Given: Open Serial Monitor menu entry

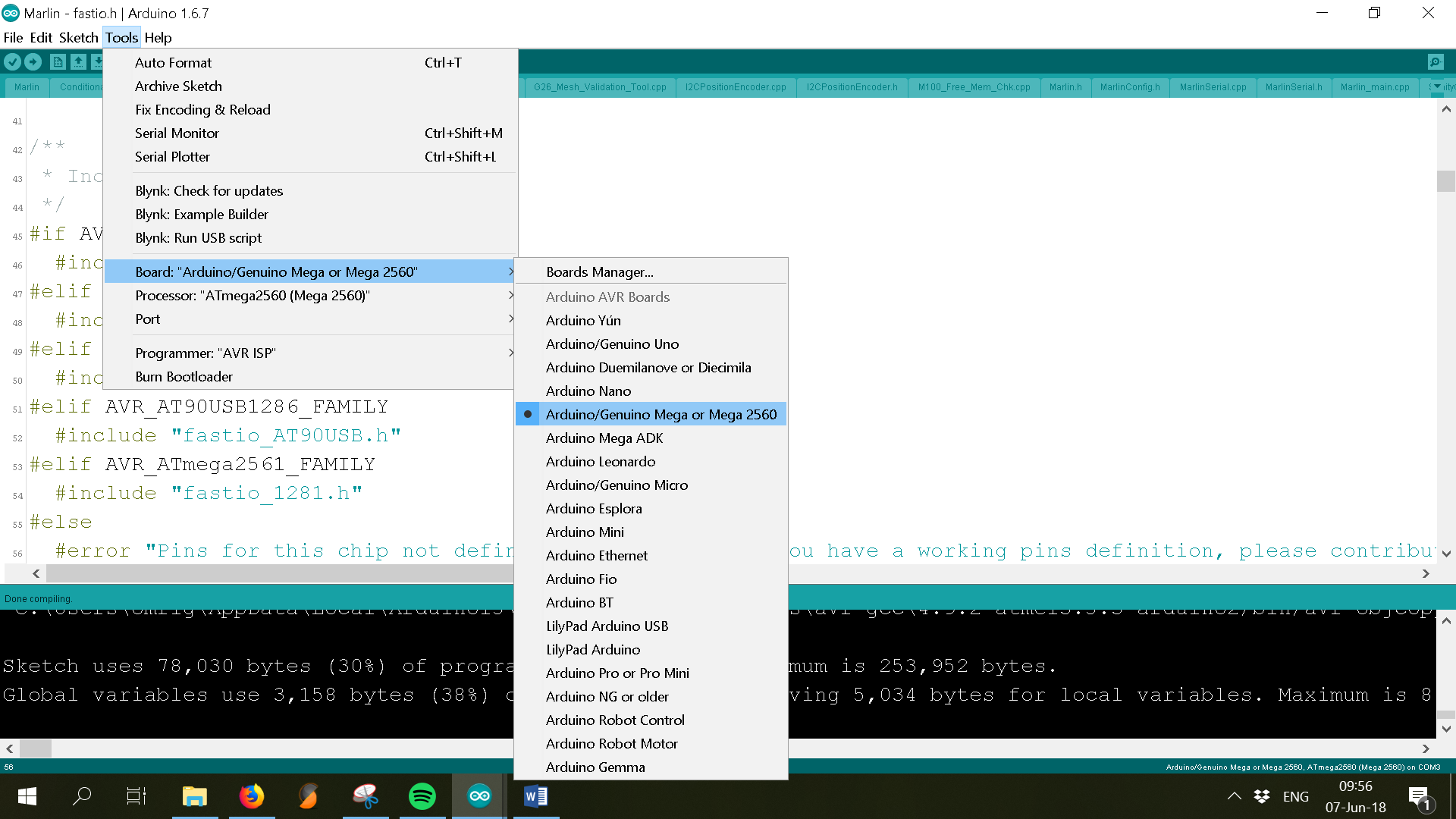Looking at the screenshot, I should 310,133.
